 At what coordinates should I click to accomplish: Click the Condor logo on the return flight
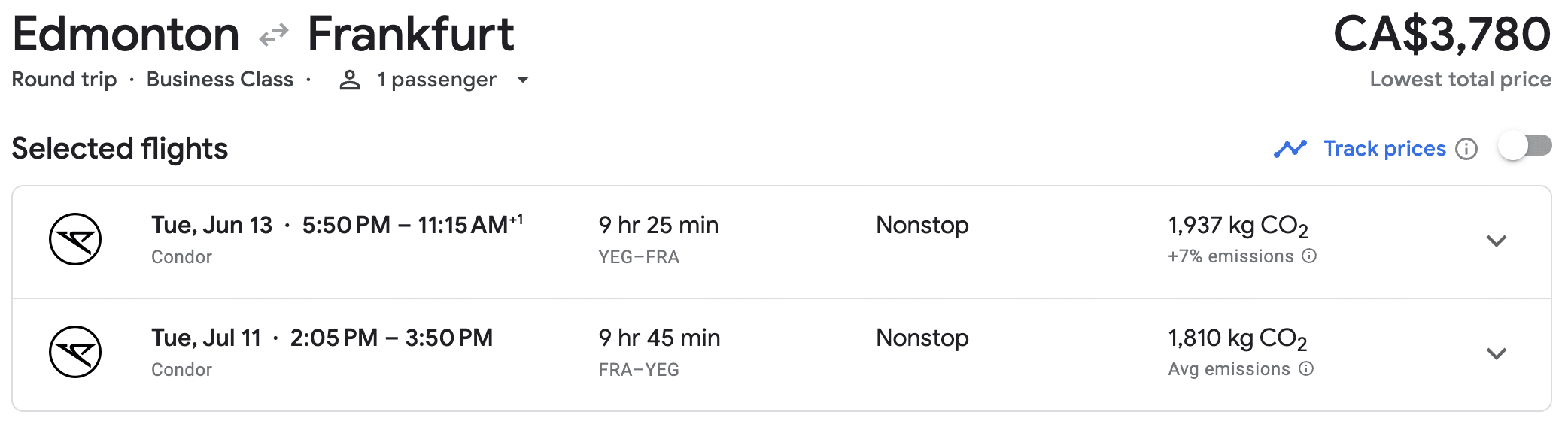point(75,352)
